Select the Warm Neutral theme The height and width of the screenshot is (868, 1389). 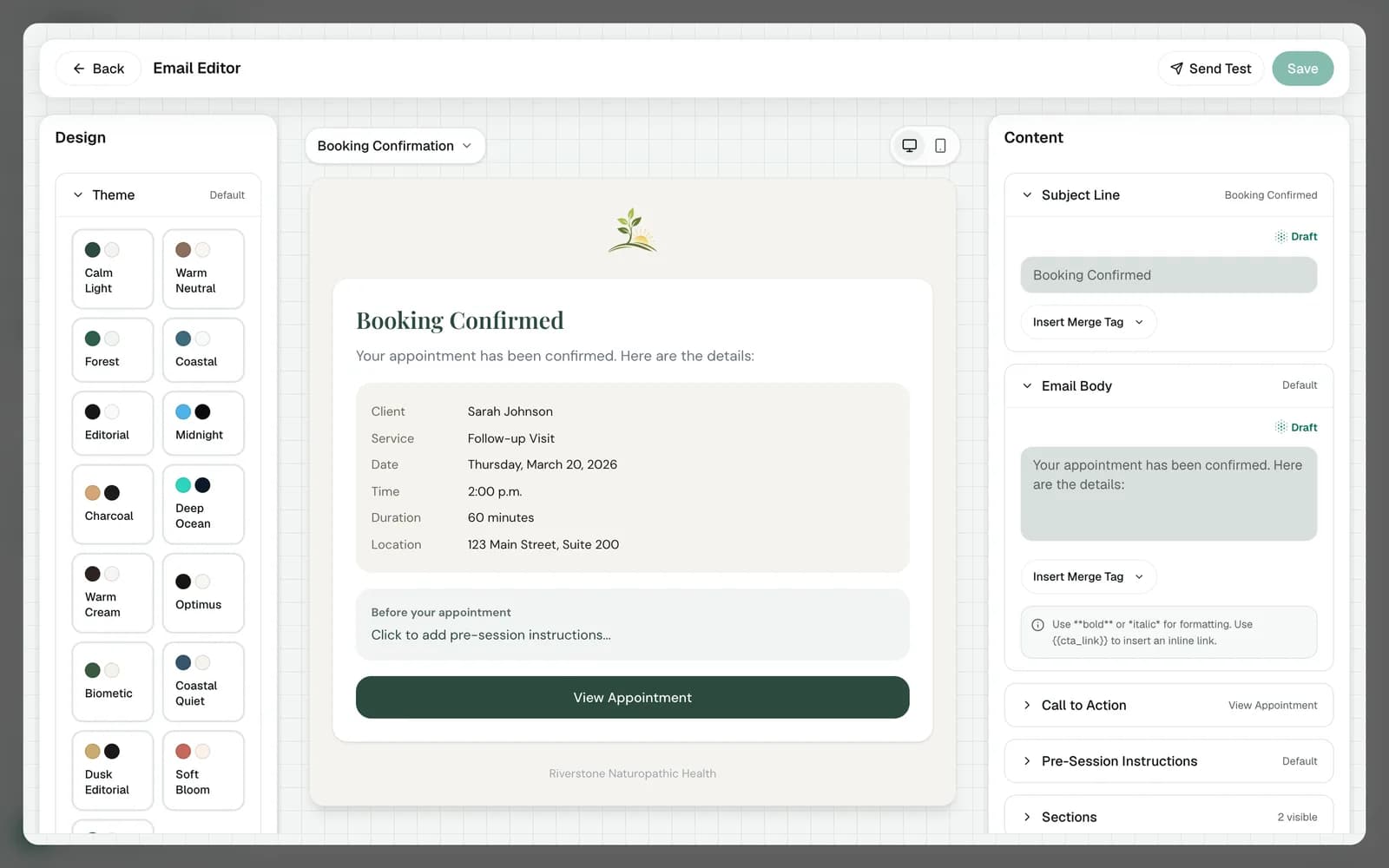point(203,269)
